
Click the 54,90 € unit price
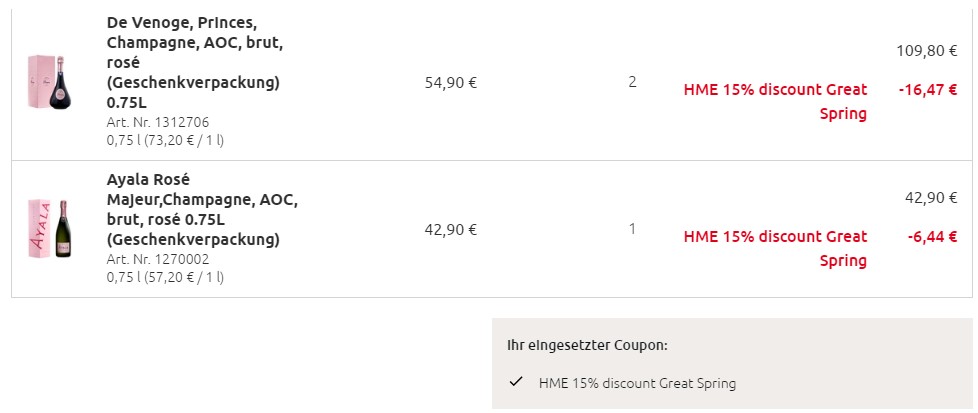click(x=451, y=83)
